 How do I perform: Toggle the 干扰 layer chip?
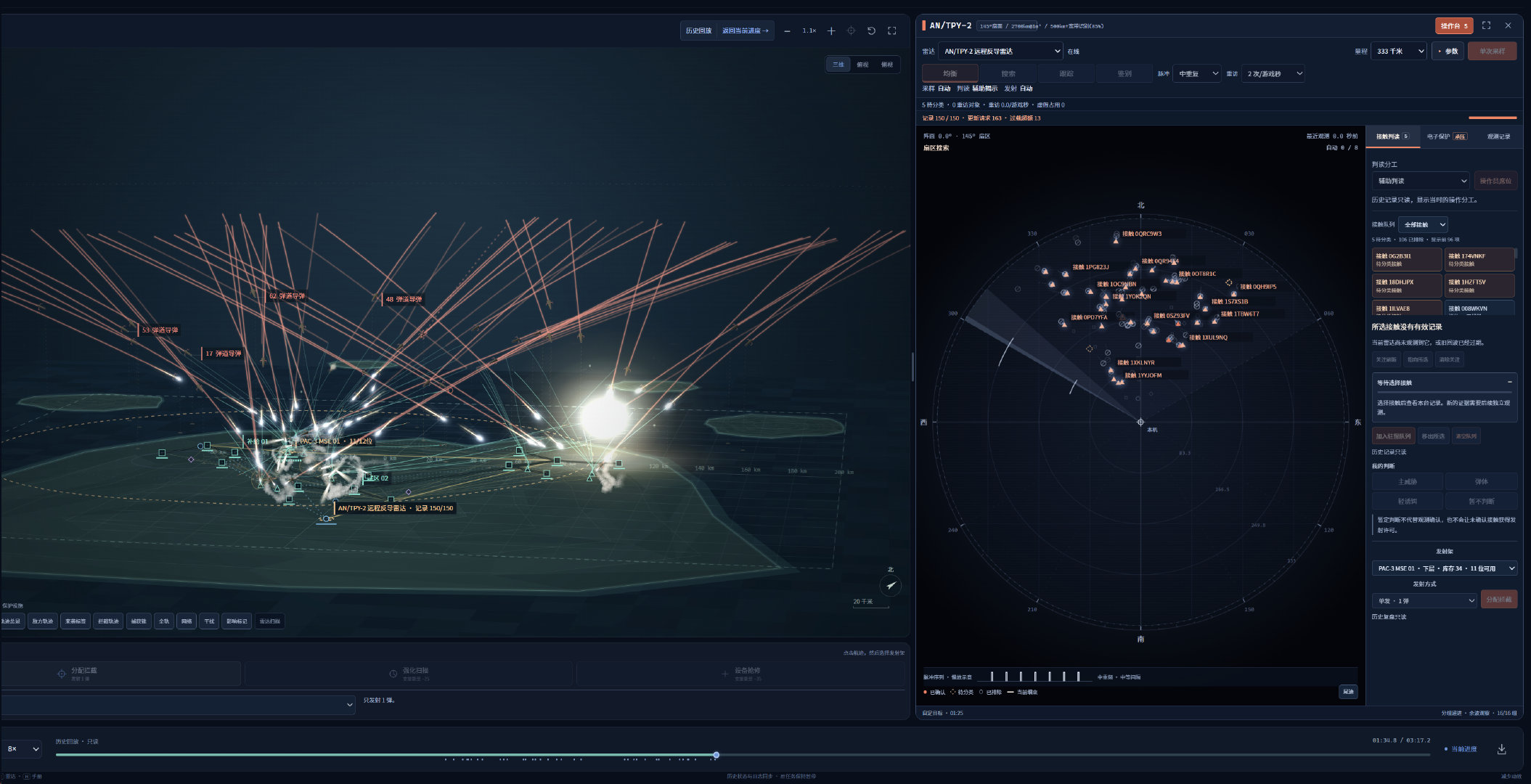tap(209, 621)
